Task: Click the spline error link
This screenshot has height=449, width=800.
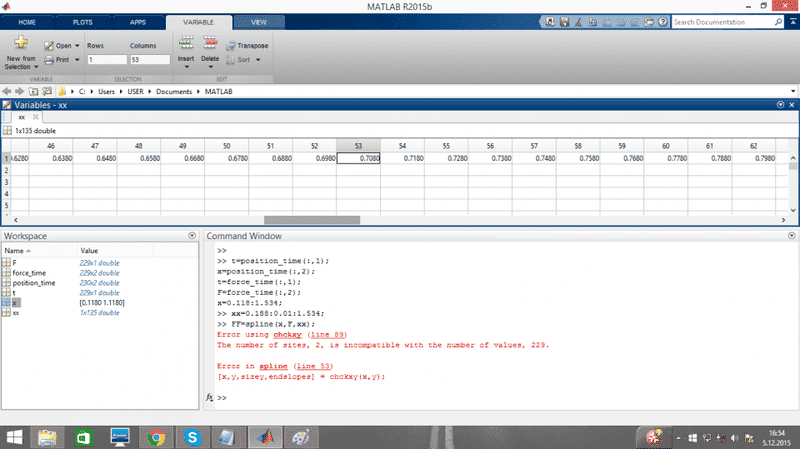Action: [x=273, y=366]
